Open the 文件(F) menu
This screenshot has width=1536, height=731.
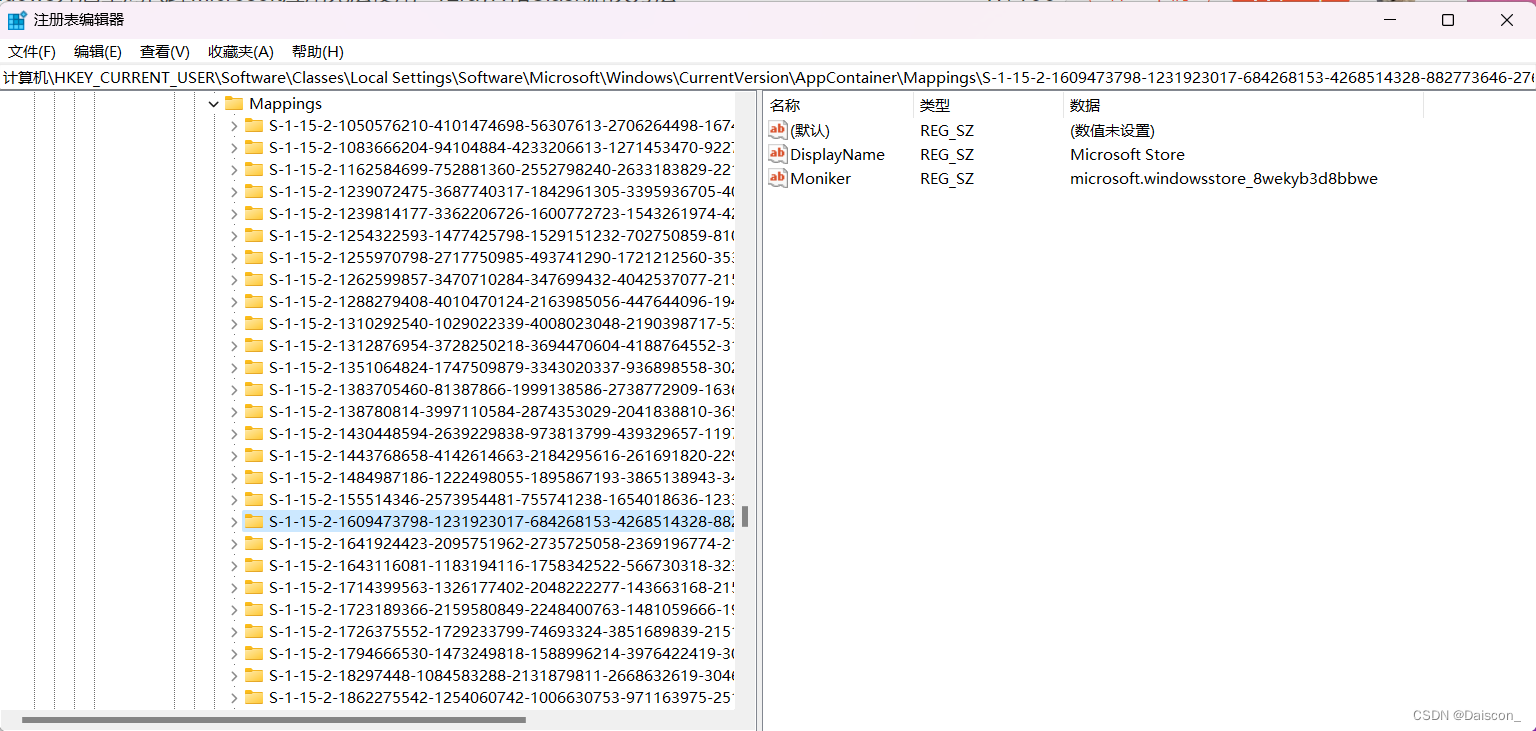pyautogui.click(x=31, y=51)
